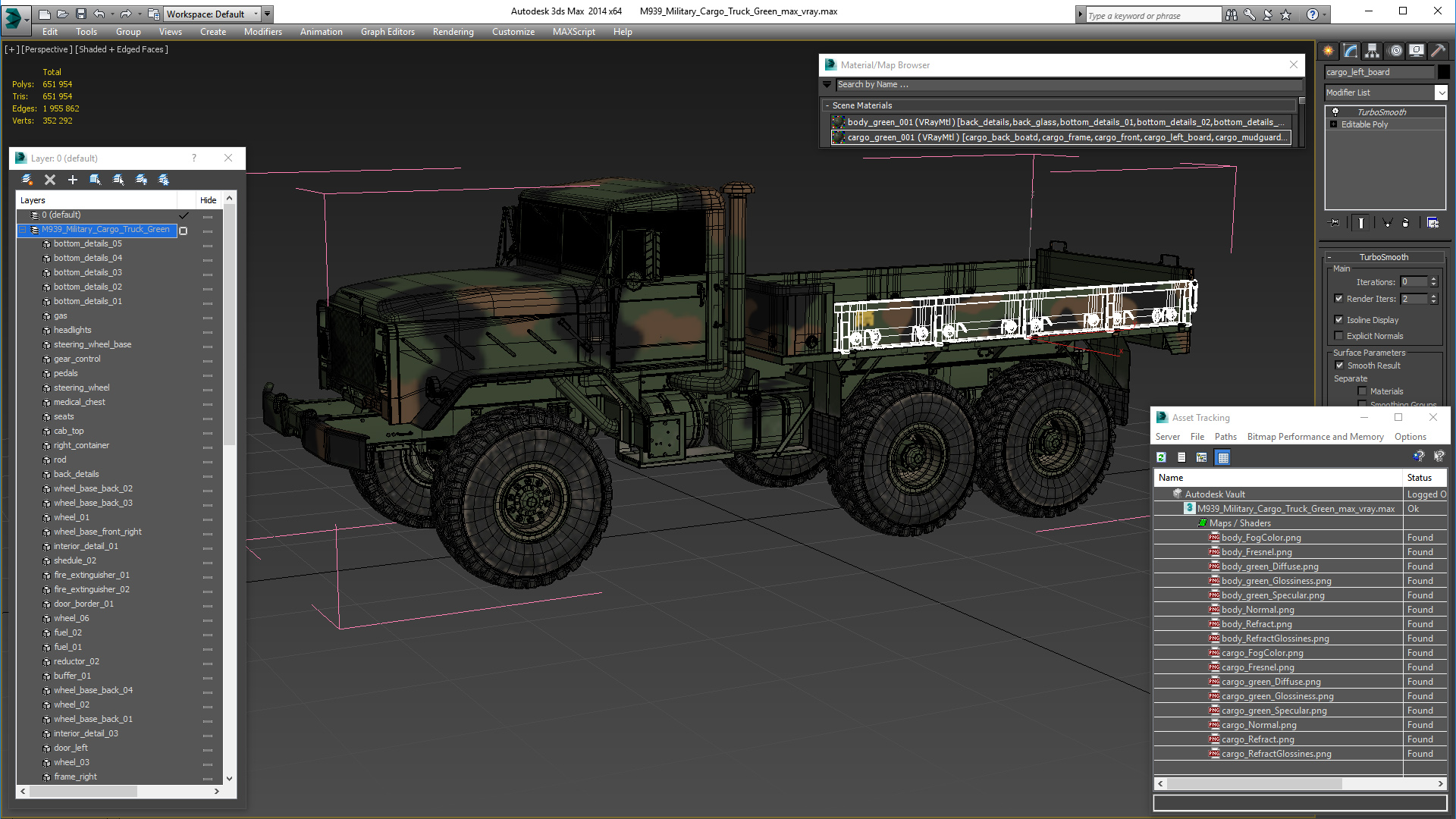Open Material/Map Browser options arrow

tap(827, 85)
